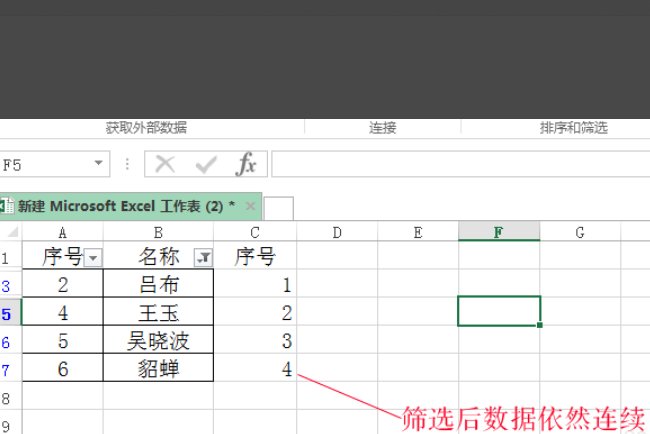Viewport: 650px width, 434px height.
Task: Open the Name Box dropdown arrow
Action: point(98,163)
